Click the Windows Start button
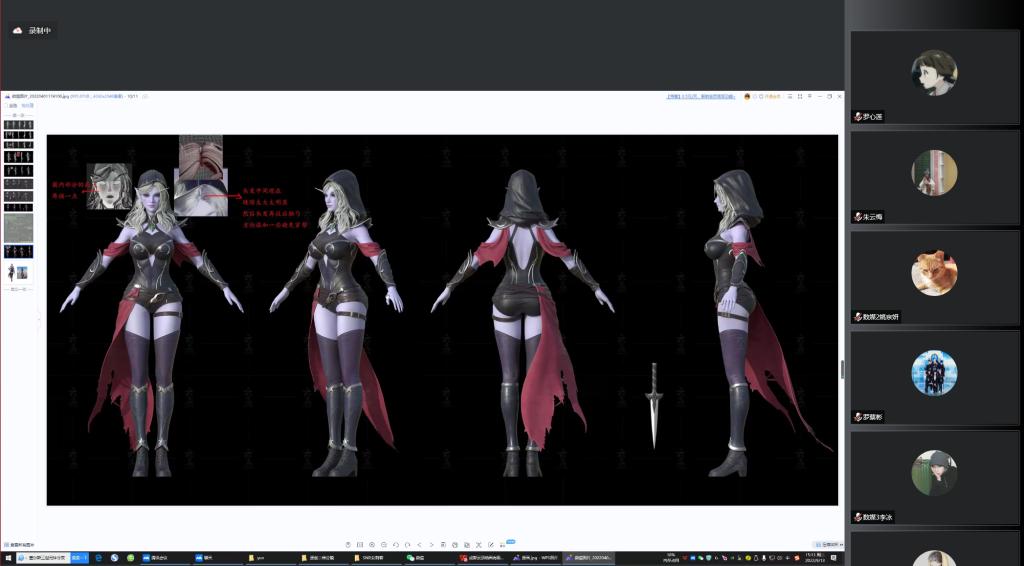 click(x=7, y=558)
